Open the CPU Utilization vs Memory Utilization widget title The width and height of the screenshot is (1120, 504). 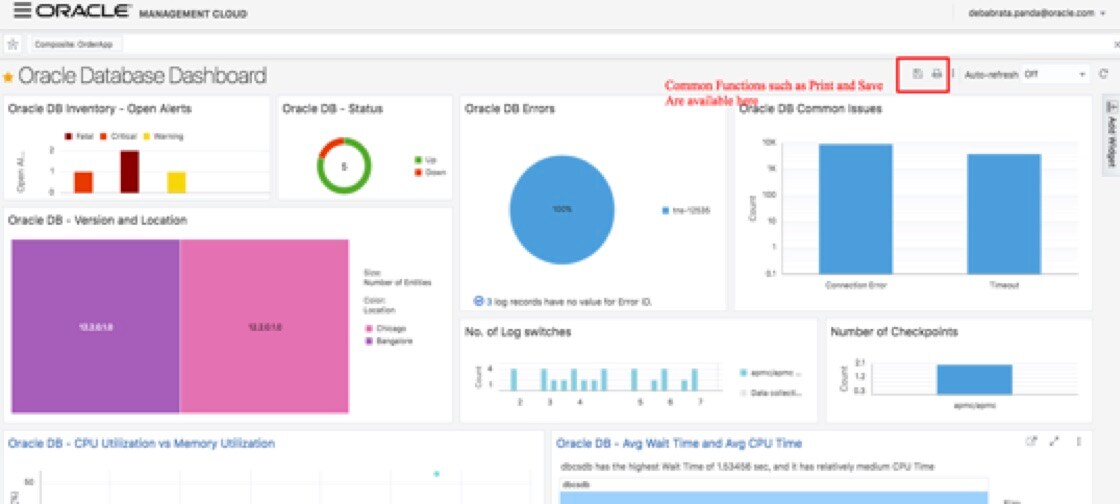tap(141, 443)
